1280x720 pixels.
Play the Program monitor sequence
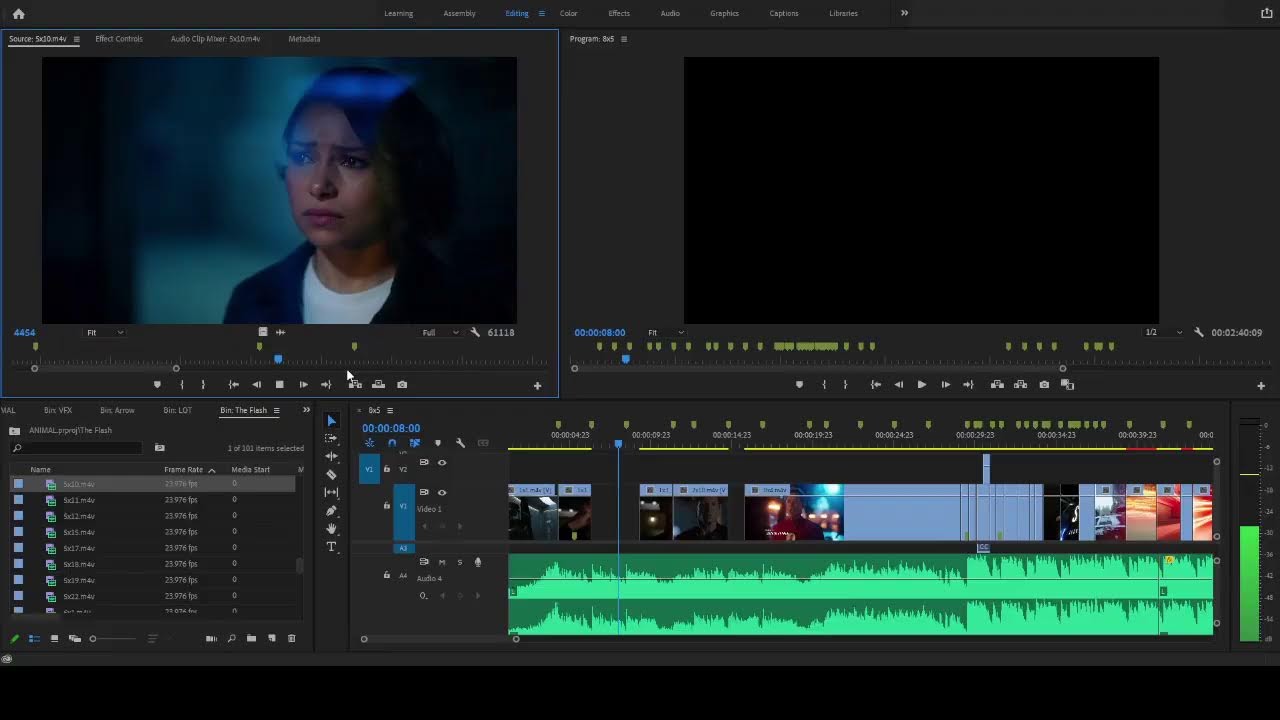[x=921, y=384]
